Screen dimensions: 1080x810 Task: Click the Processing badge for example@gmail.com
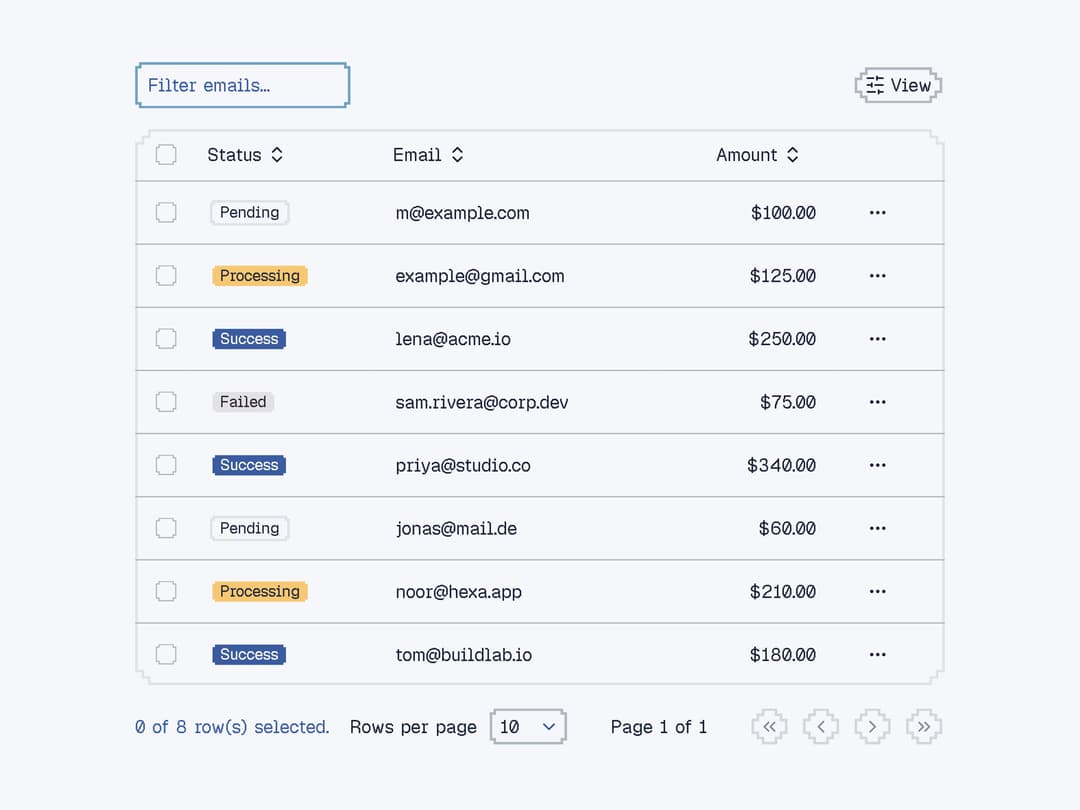click(260, 276)
